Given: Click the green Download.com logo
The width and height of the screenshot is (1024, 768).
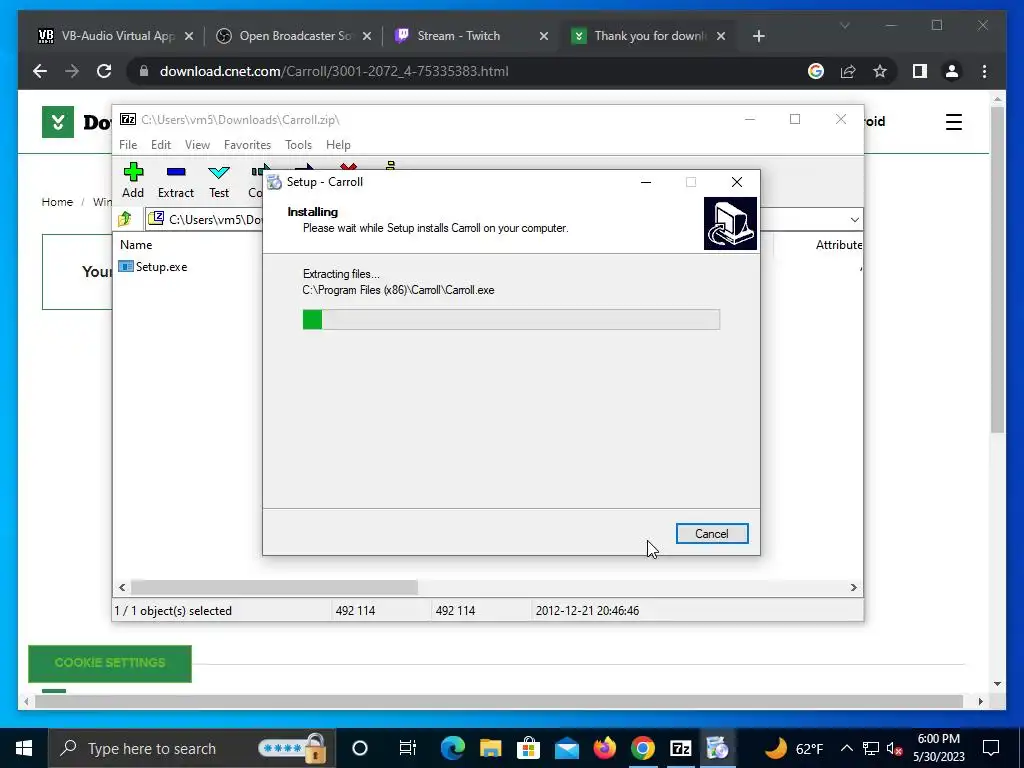Looking at the screenshot, I should pyautogui.click(x=58, y=121).
